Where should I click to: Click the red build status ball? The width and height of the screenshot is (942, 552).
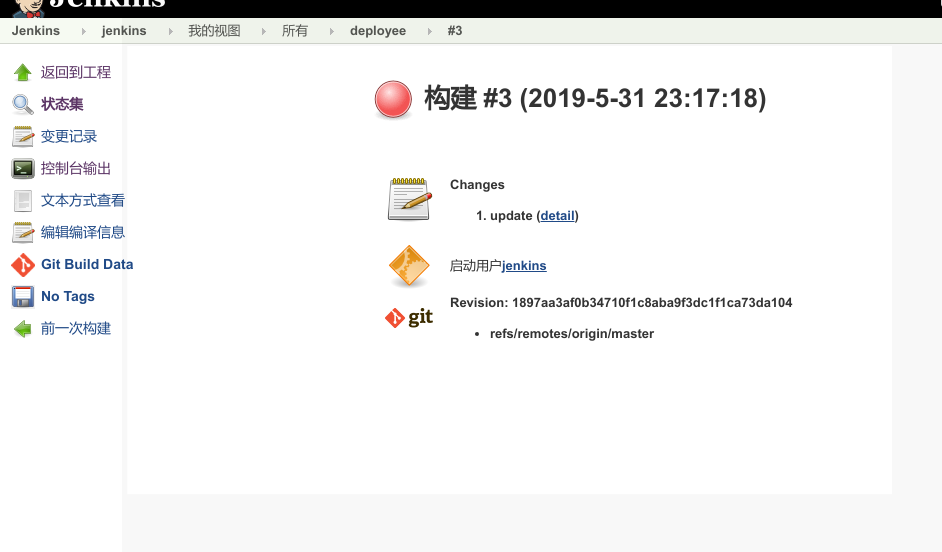click(393, 99)
